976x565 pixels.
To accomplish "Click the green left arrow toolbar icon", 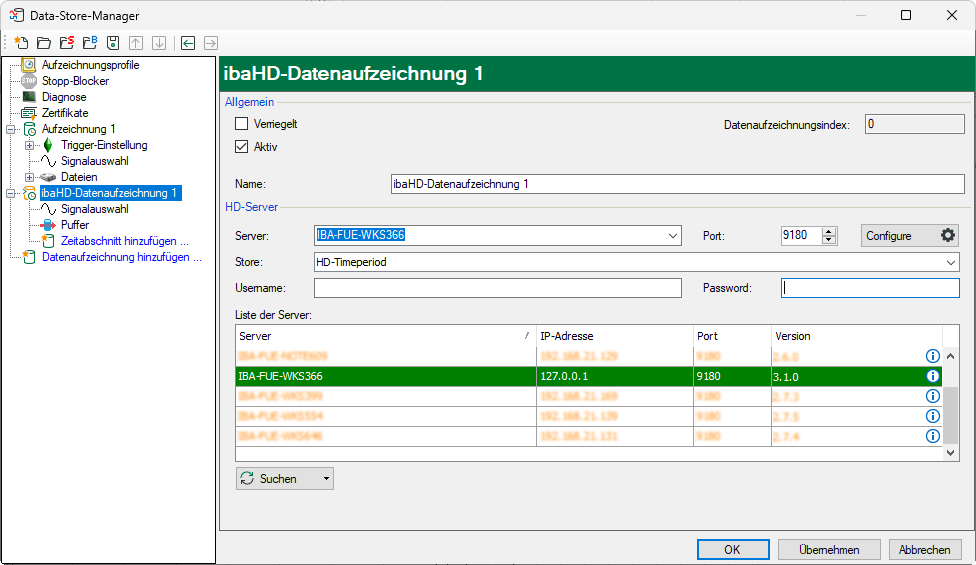I will coord(187,43).
